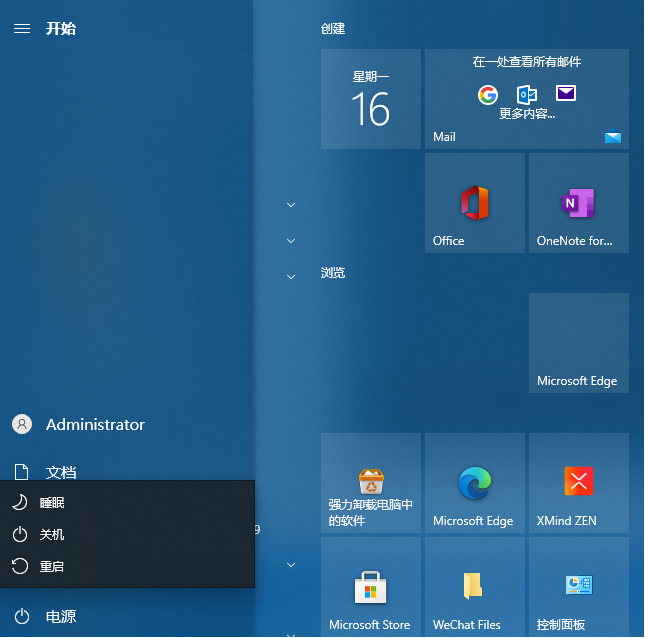Click the Administrator account name
Screen dimensions: 645x638
click(95, 425)
